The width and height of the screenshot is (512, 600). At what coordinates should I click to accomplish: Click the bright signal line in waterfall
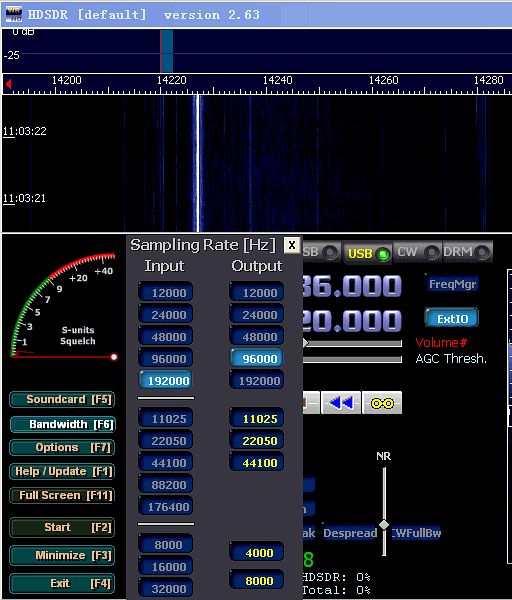coord(198,164)
